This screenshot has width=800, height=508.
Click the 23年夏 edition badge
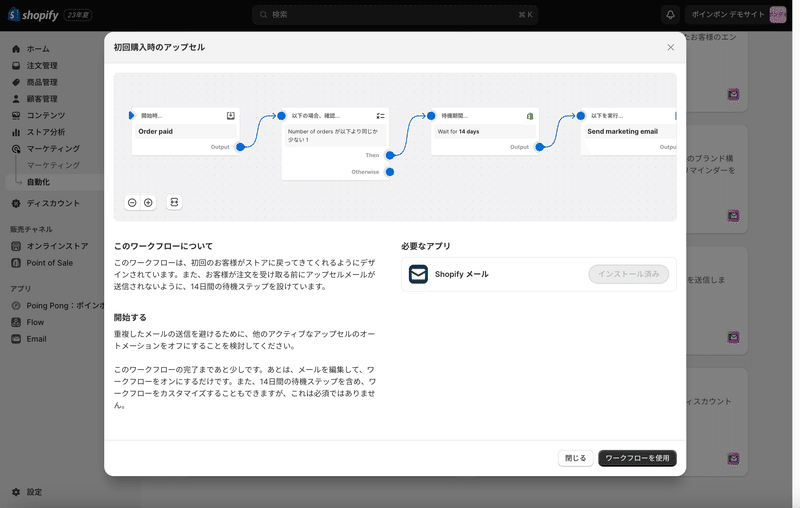pos(78,15)
